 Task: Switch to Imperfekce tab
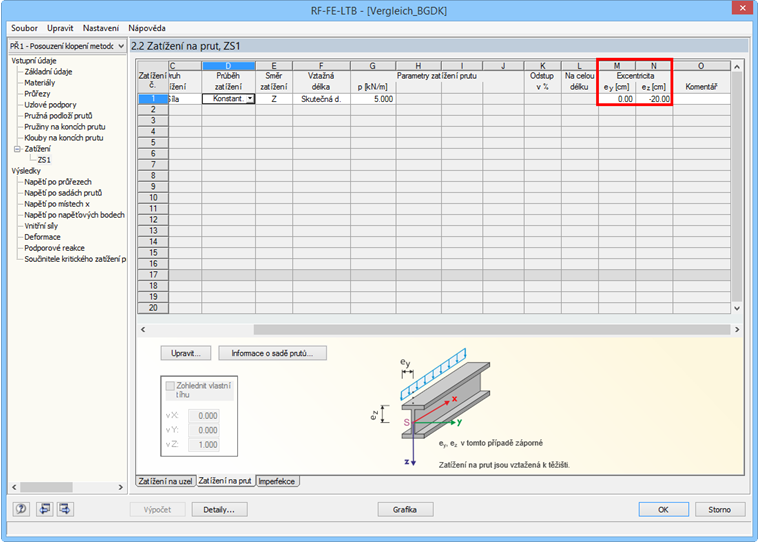[277, 481]
